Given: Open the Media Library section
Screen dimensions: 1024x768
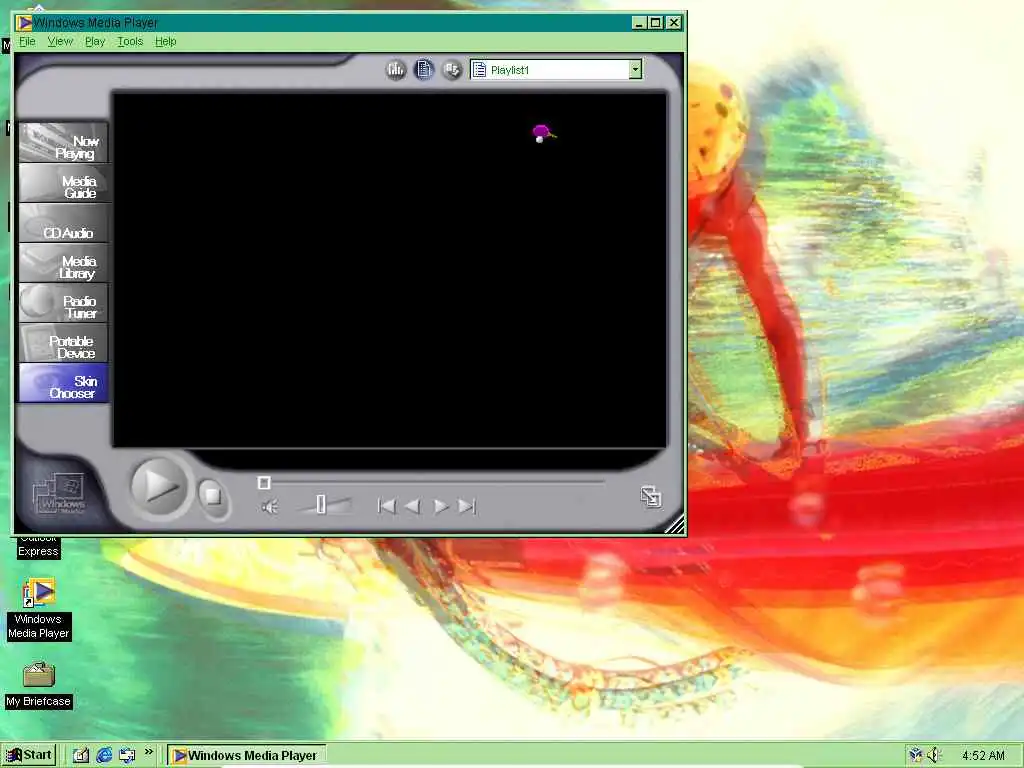Looking at the screenshot, I should click(x=63, y=263).
